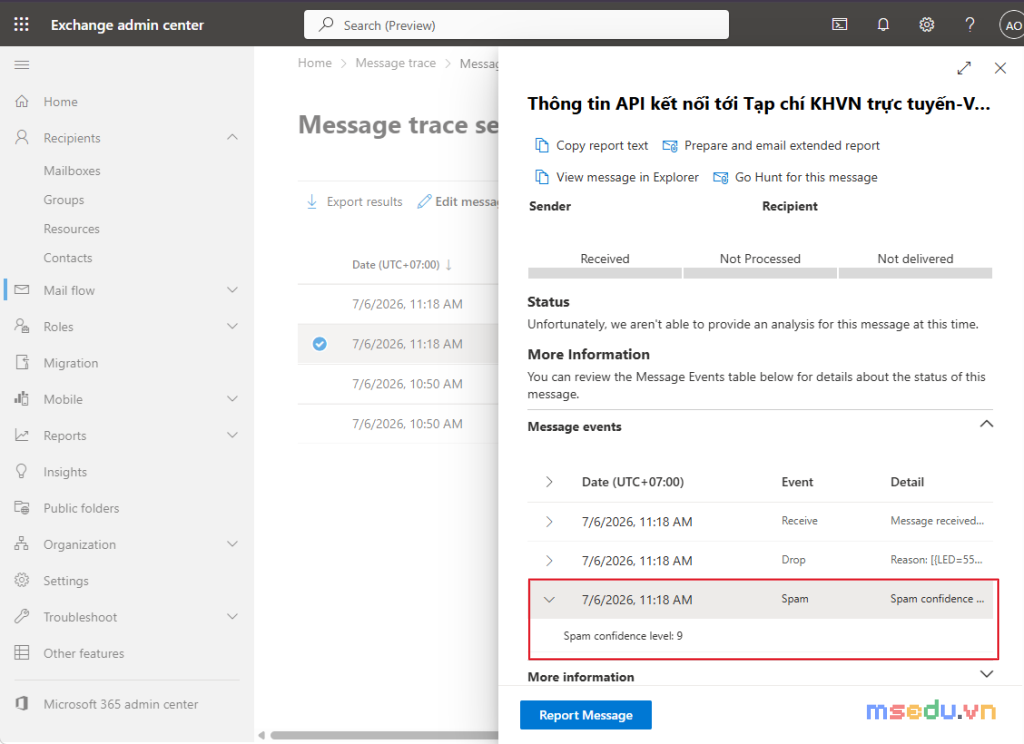The width and height of the screenshot is (1024, 744).
Task: Click the Reports chart icon
Action: click(x=22, y=435)
